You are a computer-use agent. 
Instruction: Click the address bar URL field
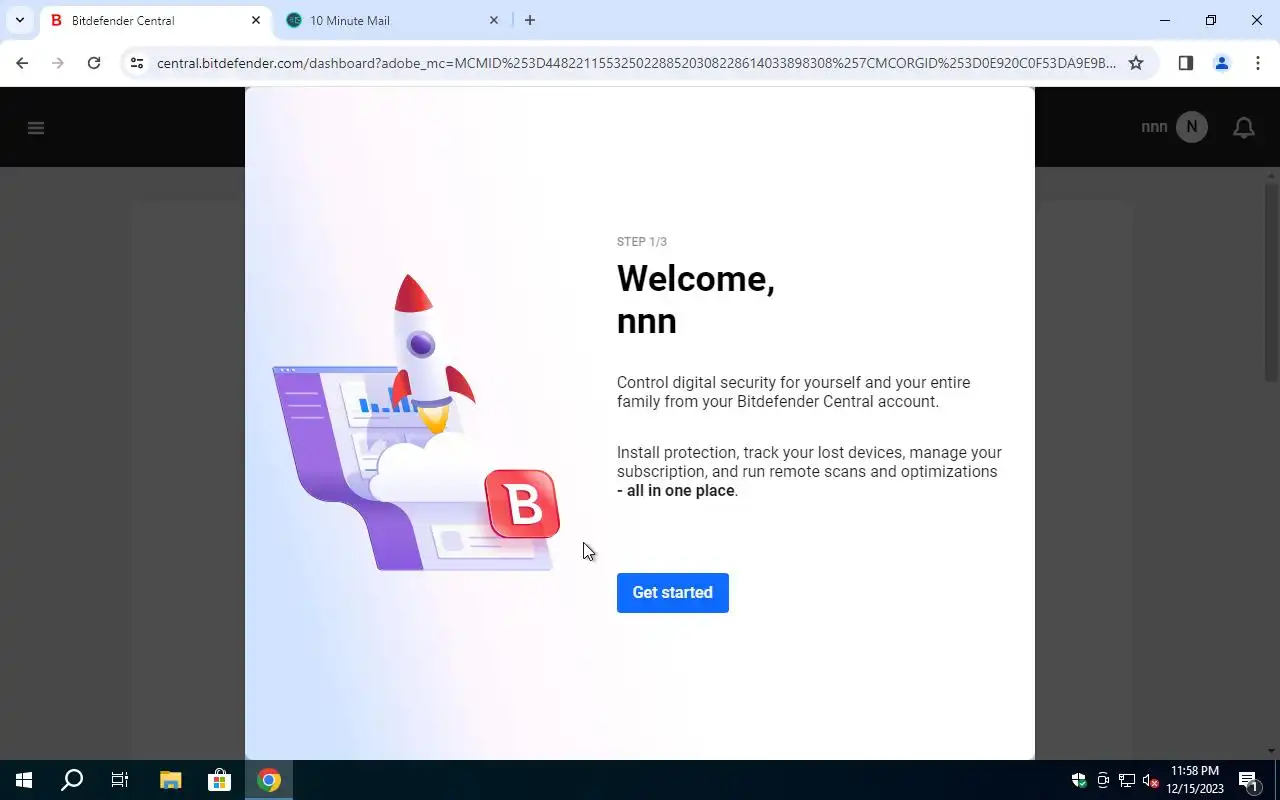point(636,63)
